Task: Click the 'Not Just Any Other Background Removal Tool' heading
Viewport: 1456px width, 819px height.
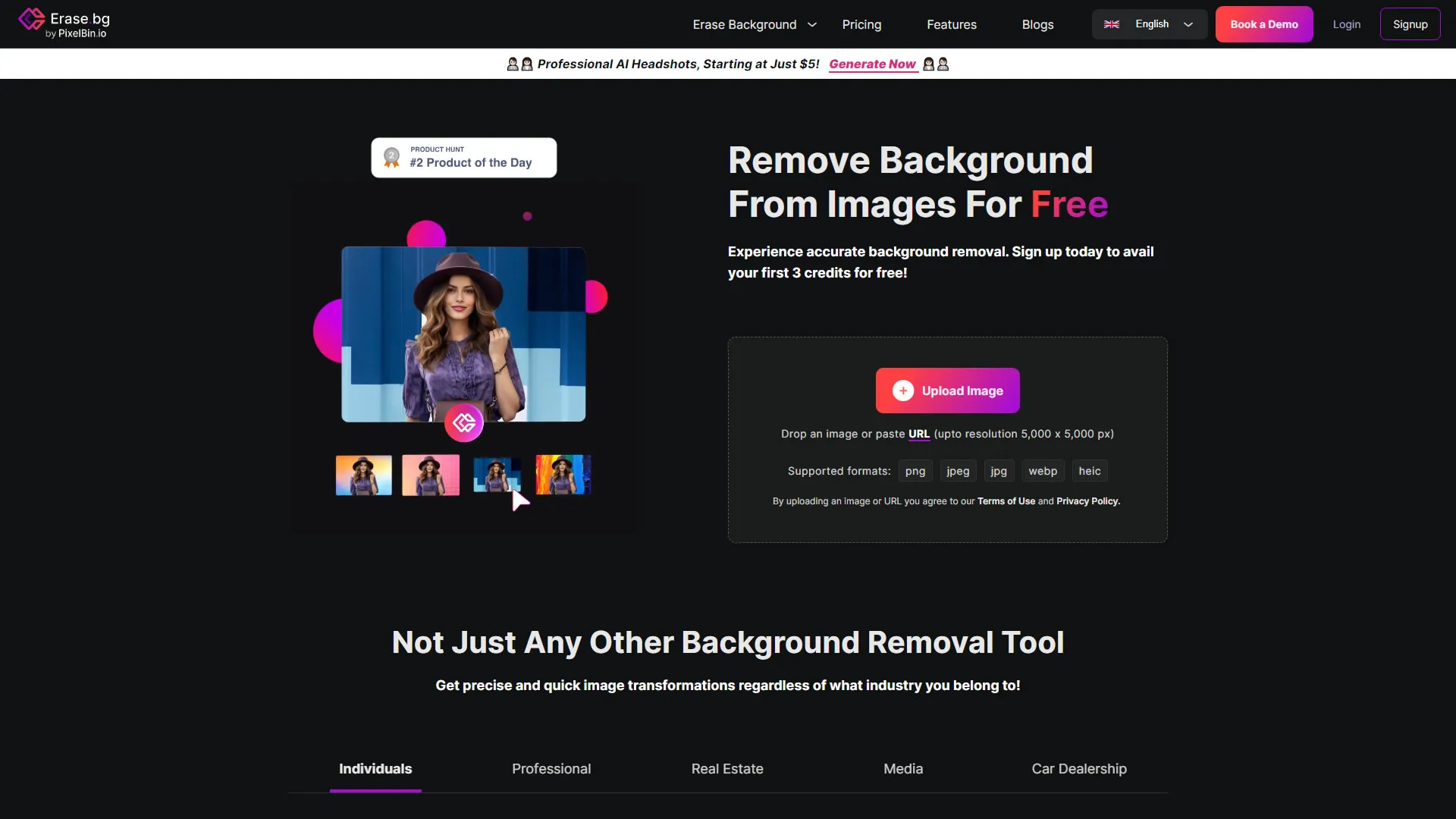Action: point(728,642)
